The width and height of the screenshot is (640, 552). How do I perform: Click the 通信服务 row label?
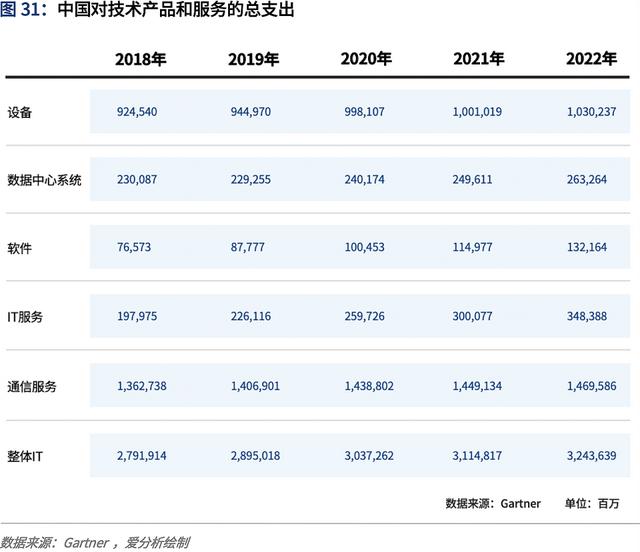click(x=32, y=386)
